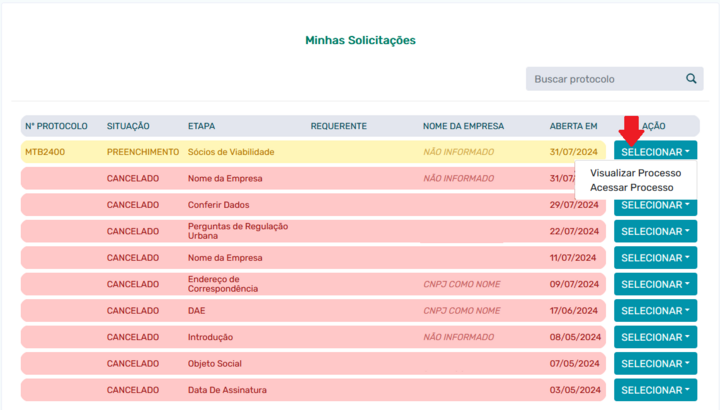Select the Sócios de Viabilidade row
Viewport: 720px width, 410px height.
pyautogui.click(x=313, y=152)
